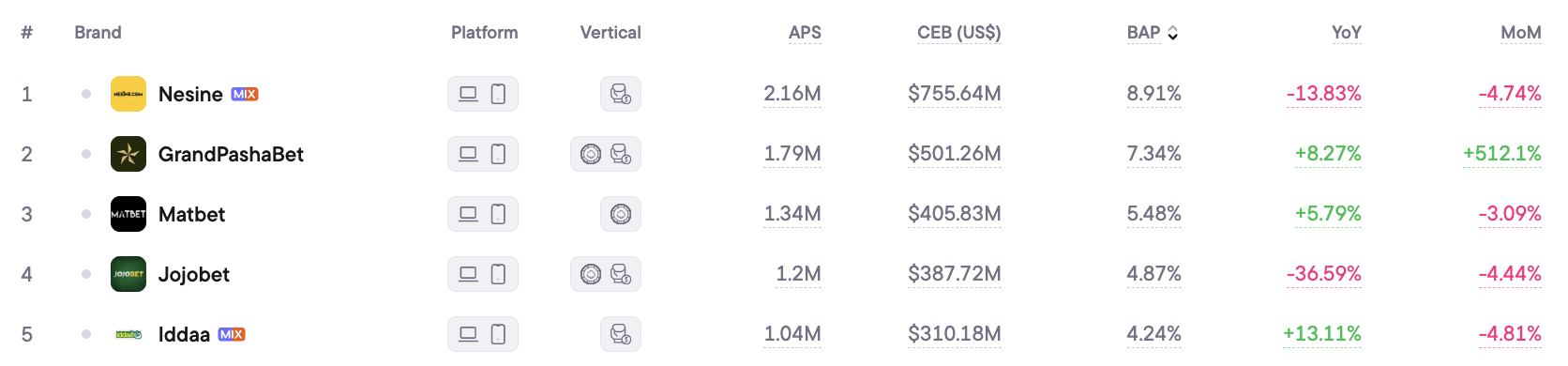Sort by the CEB (US$) column header
The image size is (1568, 366).
(958, 33)
